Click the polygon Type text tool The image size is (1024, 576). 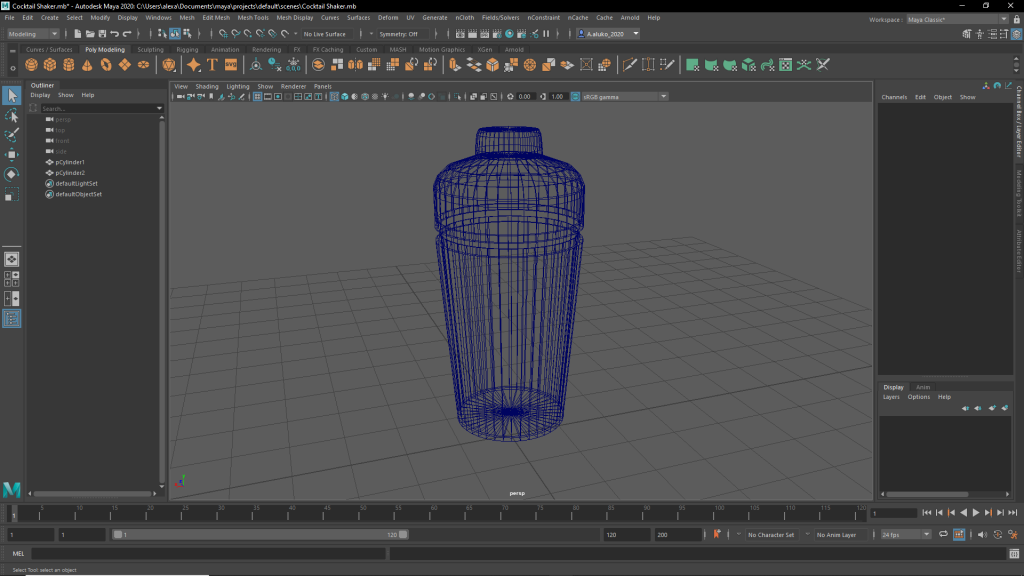pyautogui.click(x=212, y=65)
